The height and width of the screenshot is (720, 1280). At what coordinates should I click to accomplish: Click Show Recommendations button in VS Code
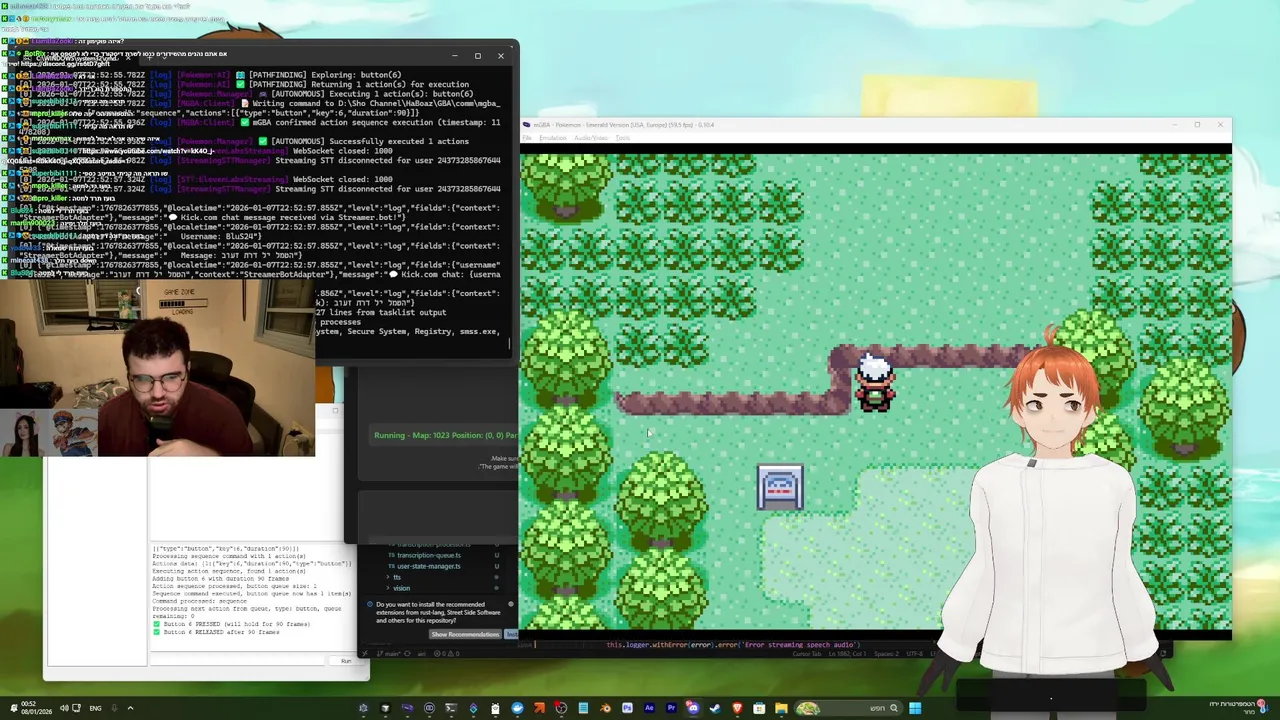click(x=465, y=634)
